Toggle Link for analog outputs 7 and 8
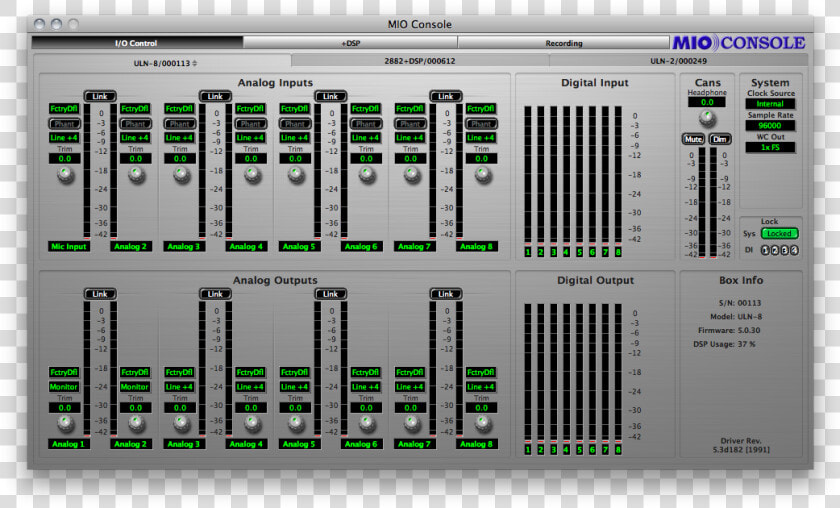This screenshot has height=508, width=840. [446, 294]
